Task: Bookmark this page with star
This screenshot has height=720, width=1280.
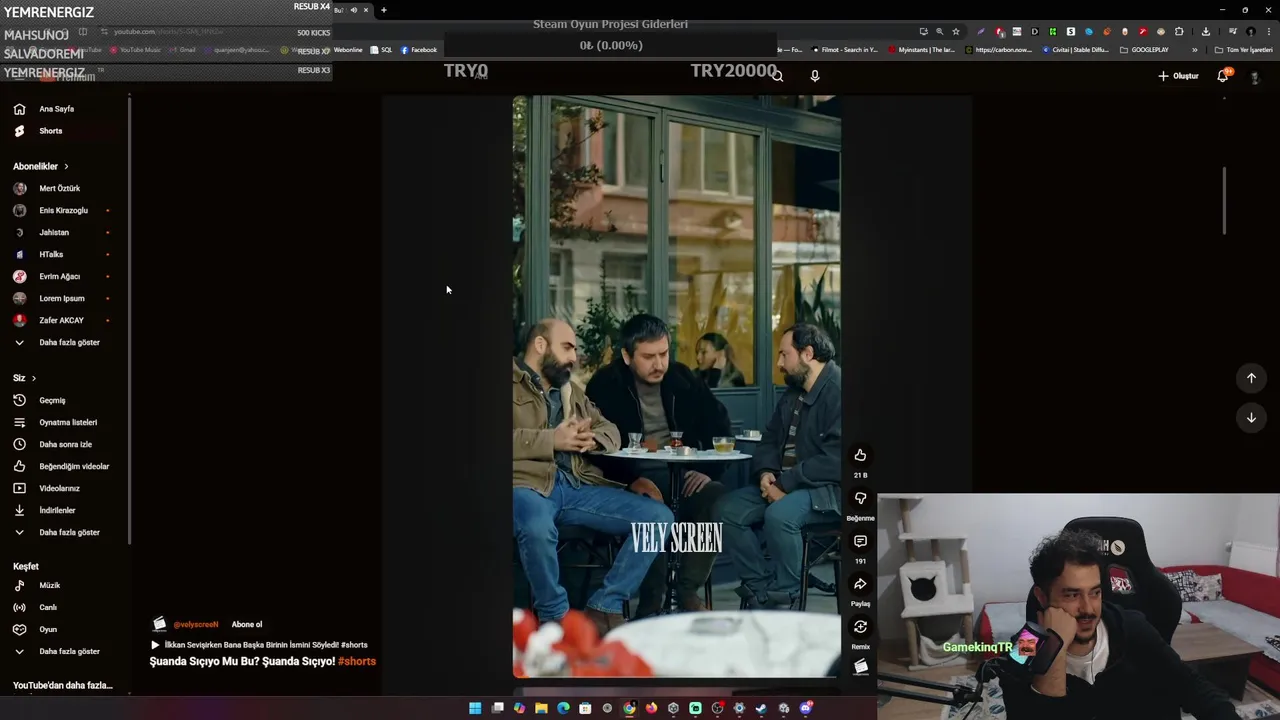Action: tap(955, 31)
